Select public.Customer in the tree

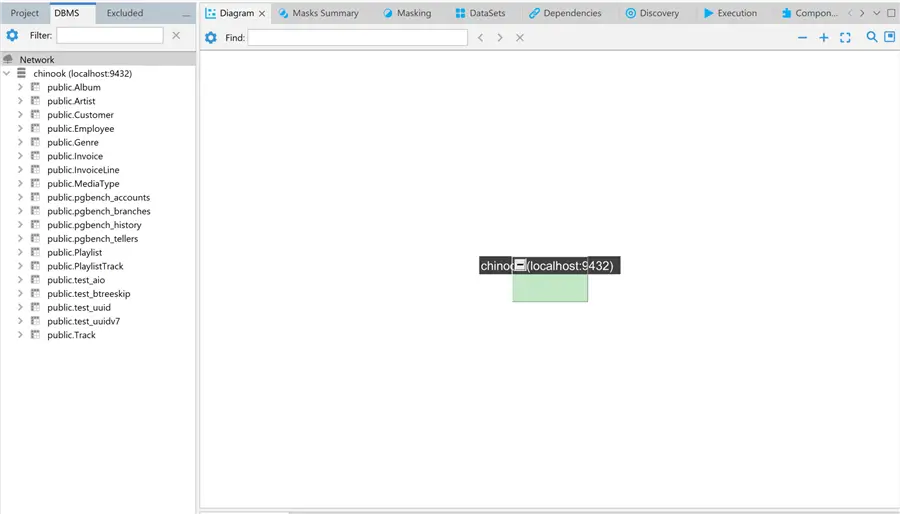pos(80,115)
